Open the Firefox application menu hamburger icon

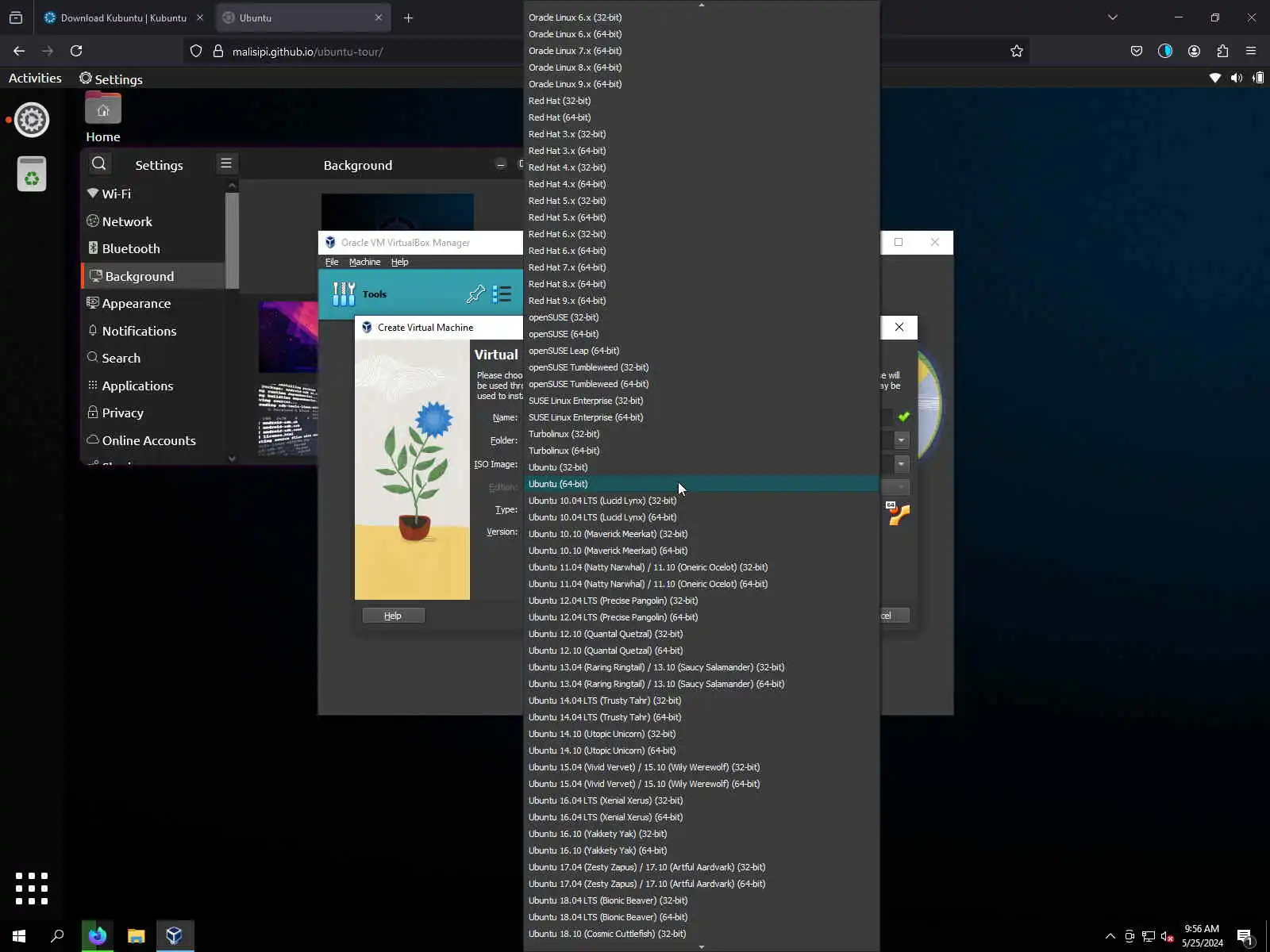[x=1251, y=51]
